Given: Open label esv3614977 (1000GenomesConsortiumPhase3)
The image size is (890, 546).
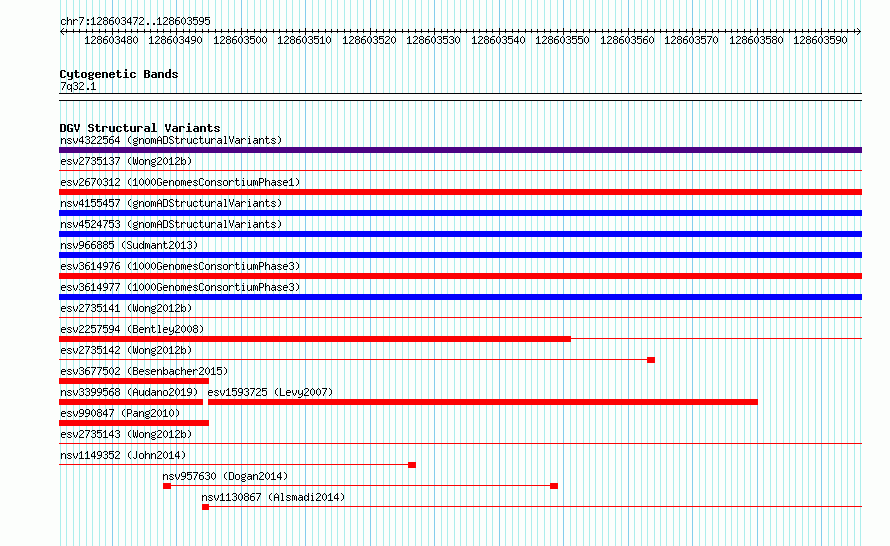Looking at the screenshot, I should click(180, 287).
